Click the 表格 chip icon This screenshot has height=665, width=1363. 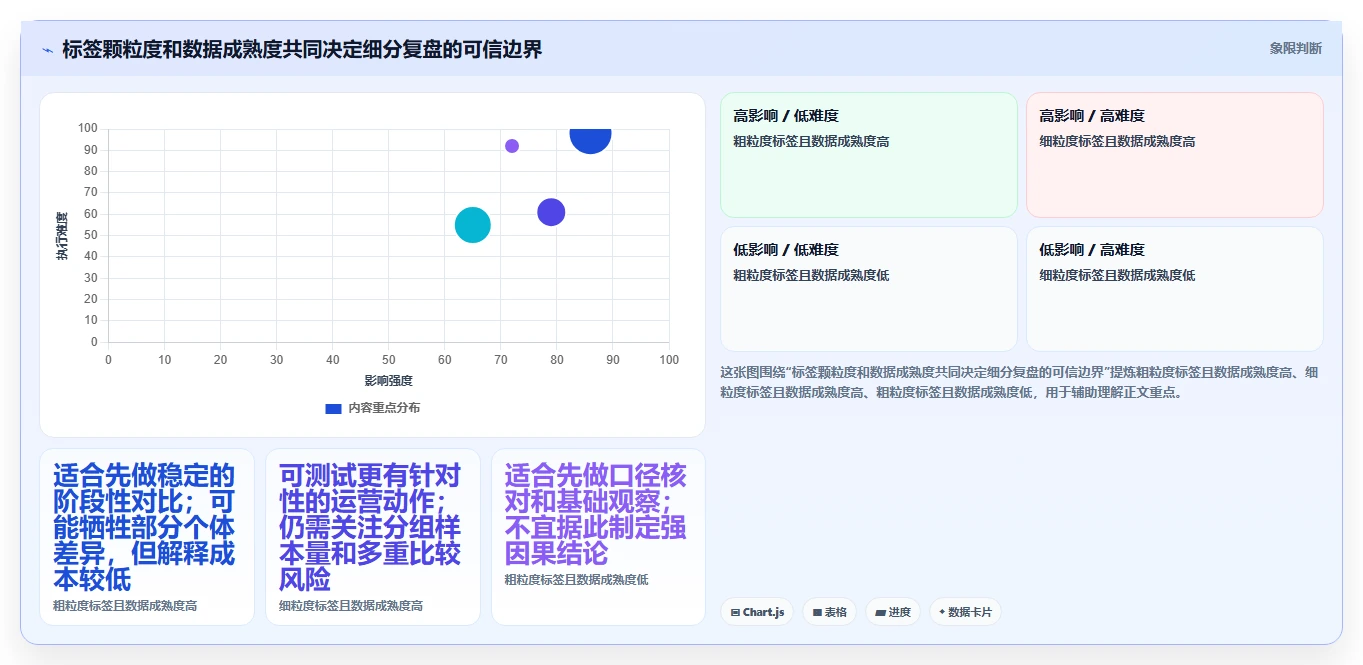coord(817,612)
